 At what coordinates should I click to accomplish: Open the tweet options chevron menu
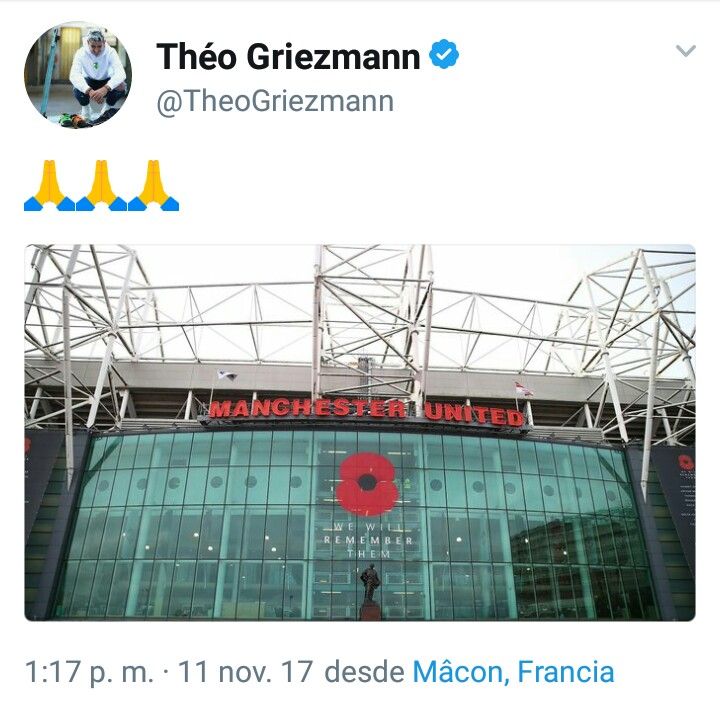click(x=686, y=51)
